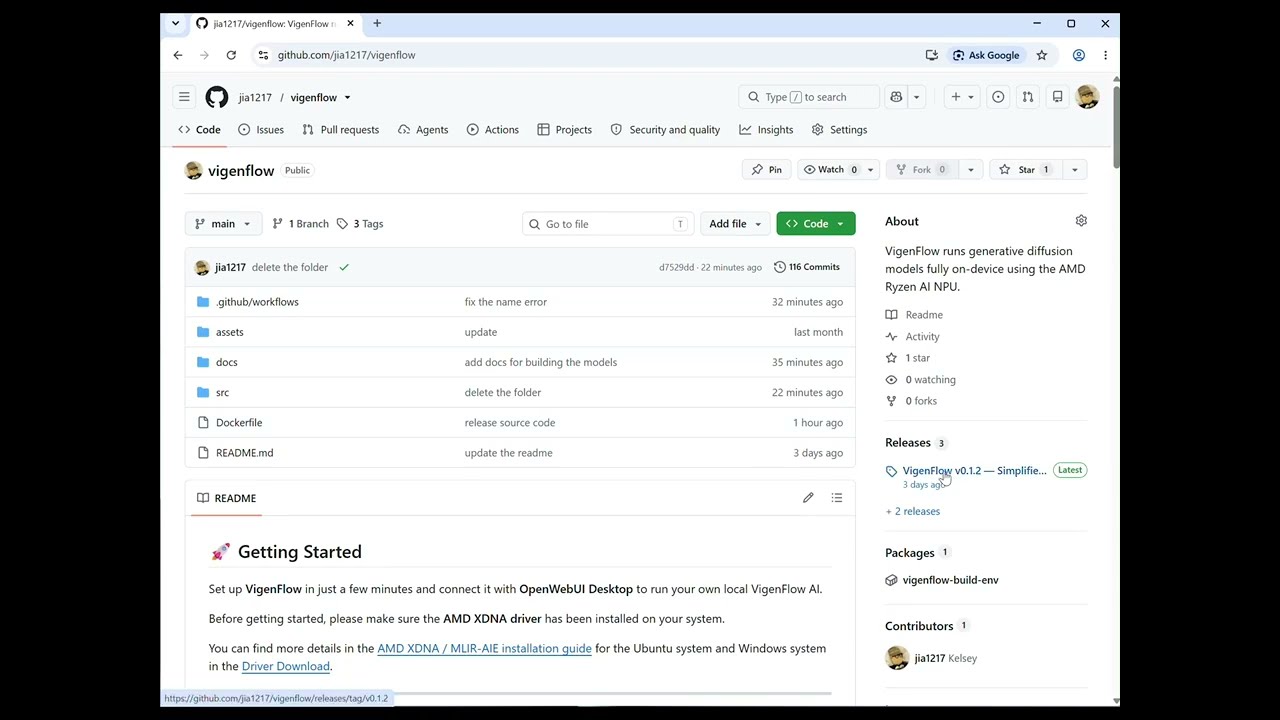Focus the Go to file field

(x=607, y=224)
